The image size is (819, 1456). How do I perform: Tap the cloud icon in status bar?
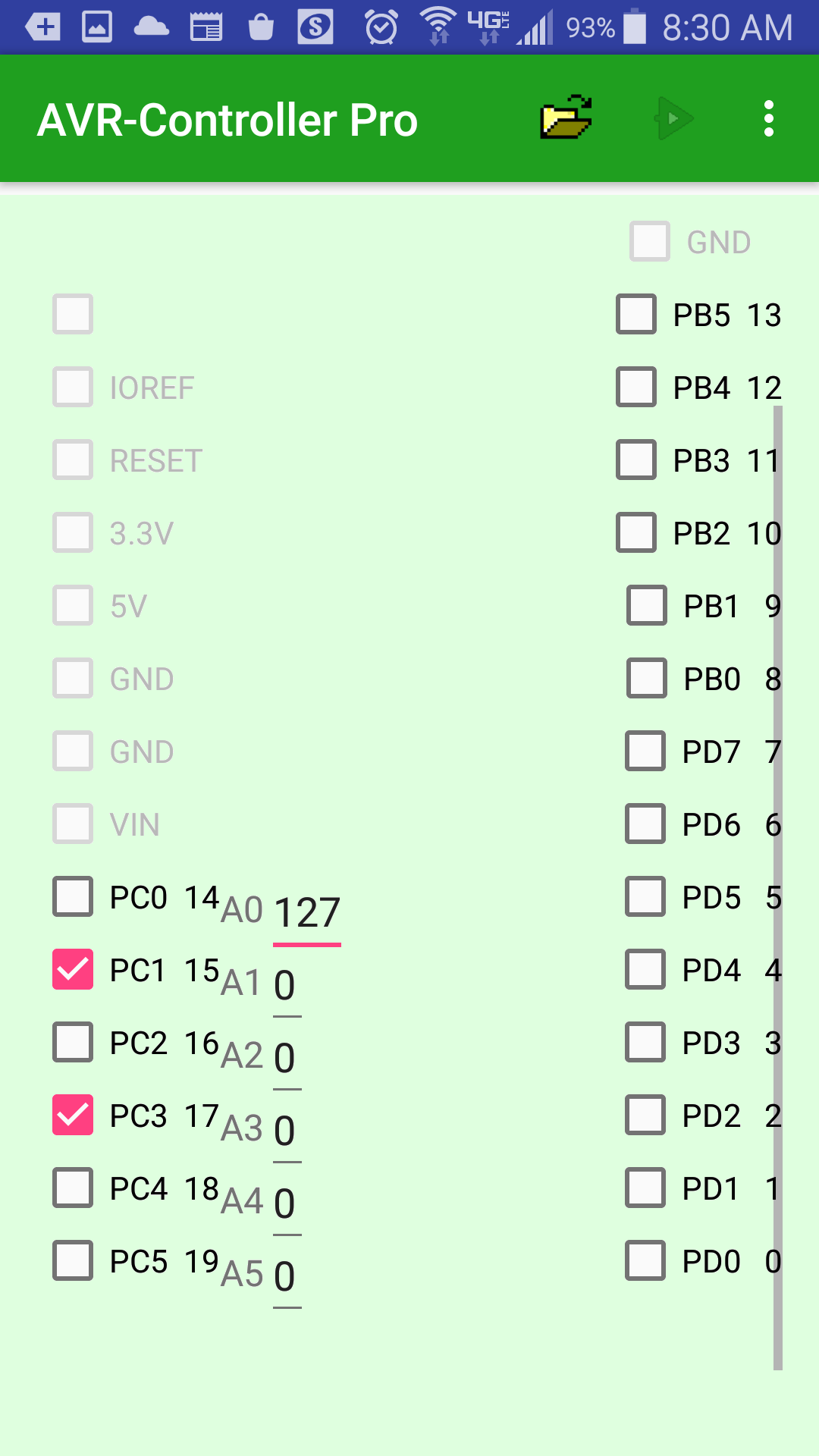point(151,28)
